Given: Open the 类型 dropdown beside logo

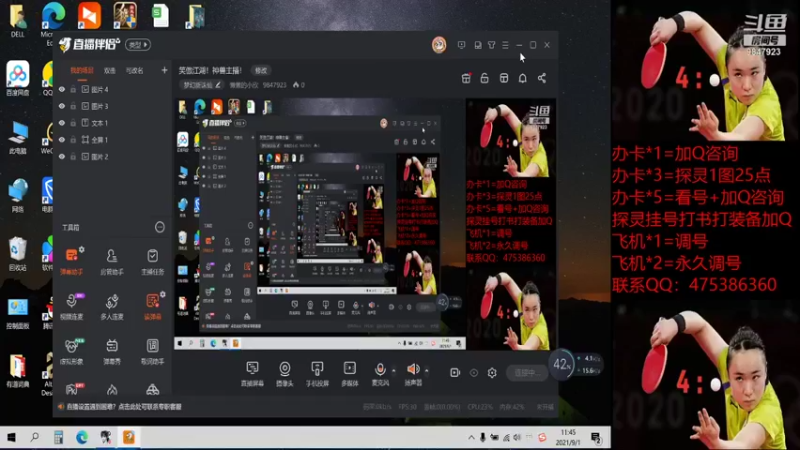Looking at the screenshot, I should (x=138, y=45).
